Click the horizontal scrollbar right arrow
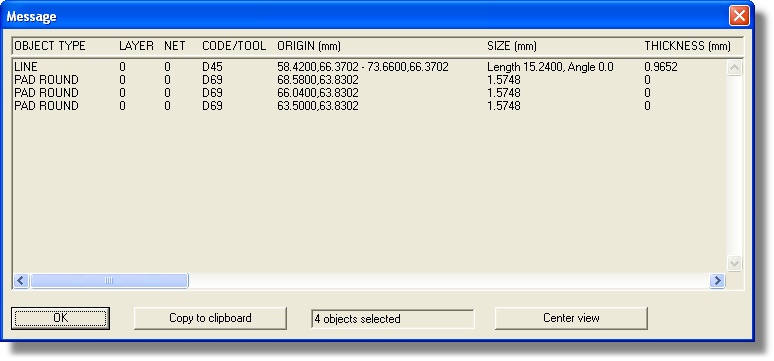Viewport: 774px width, 361px height. [717, 281]
